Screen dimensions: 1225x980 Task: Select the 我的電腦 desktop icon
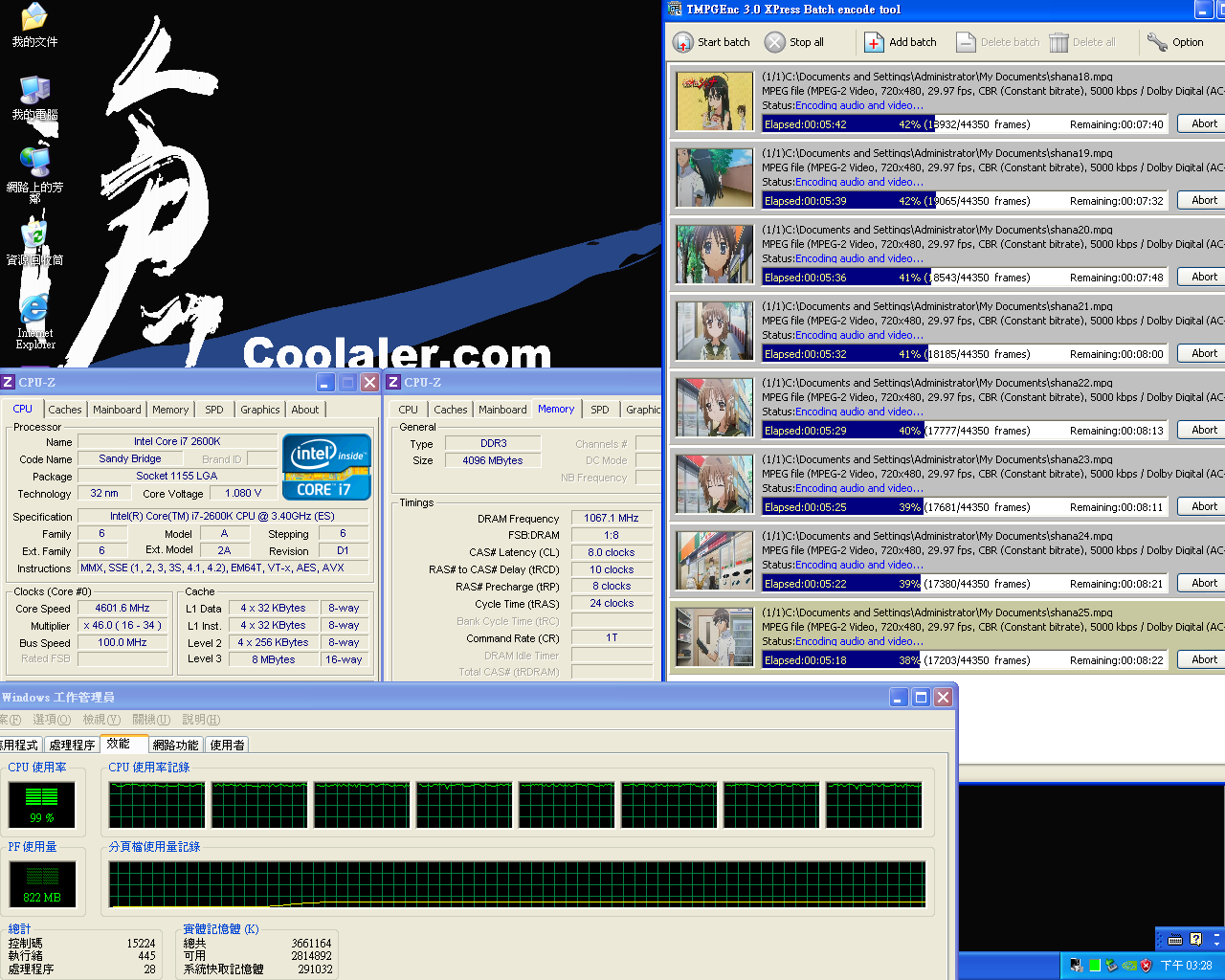[34, 99]
